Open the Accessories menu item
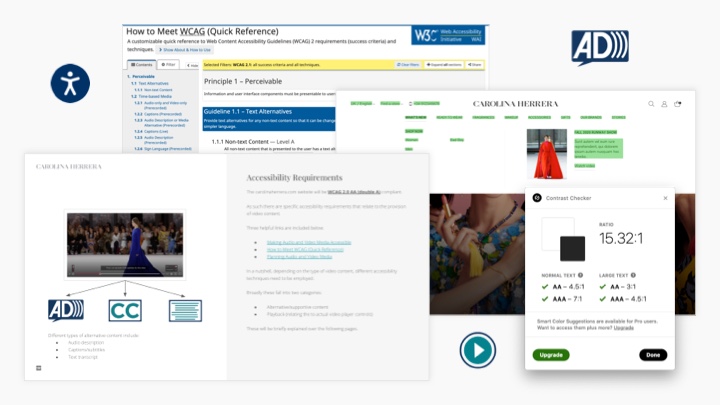720x405 pixels. point(539,118)
